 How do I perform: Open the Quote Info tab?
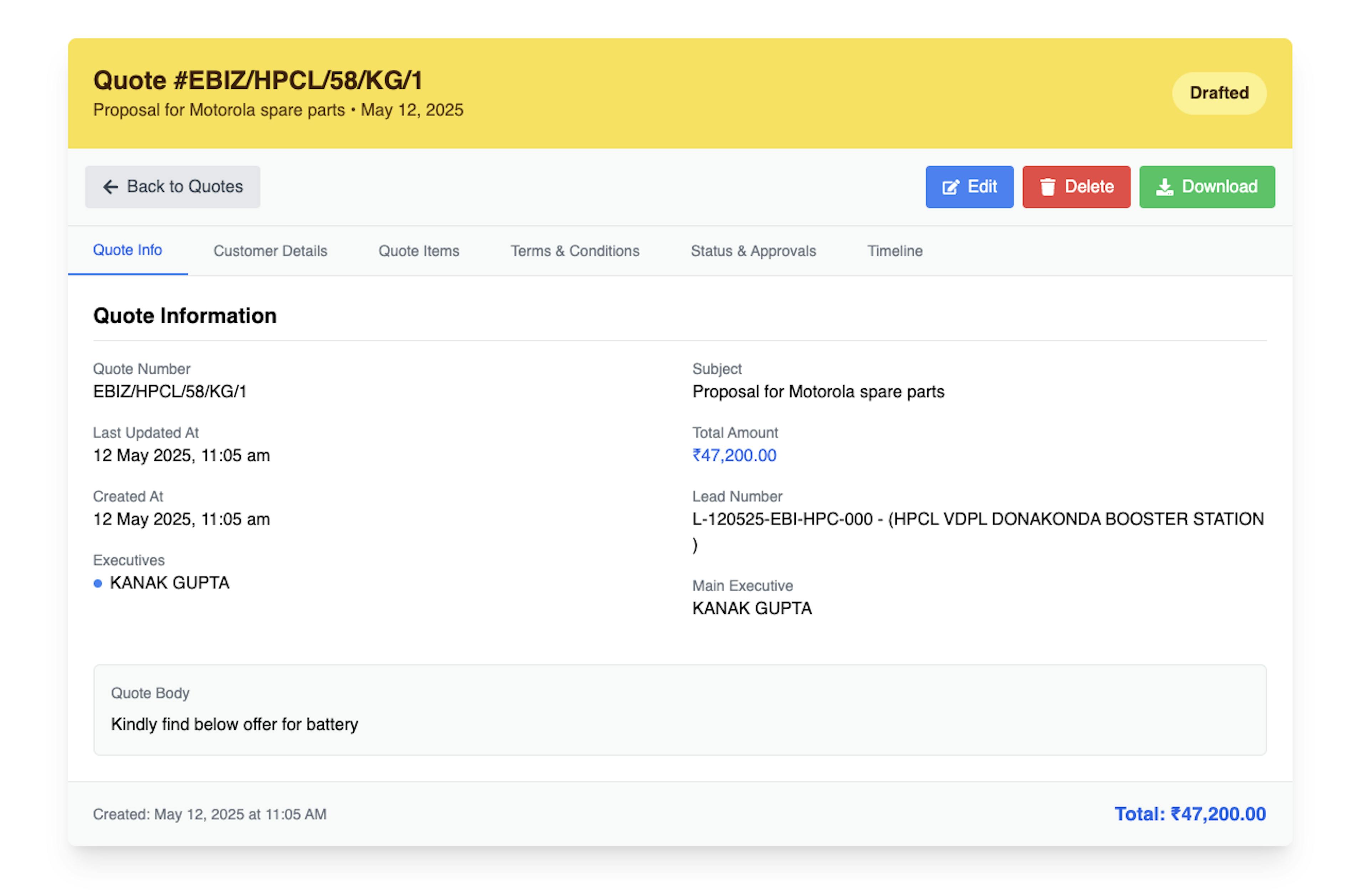tap(127, 250)
